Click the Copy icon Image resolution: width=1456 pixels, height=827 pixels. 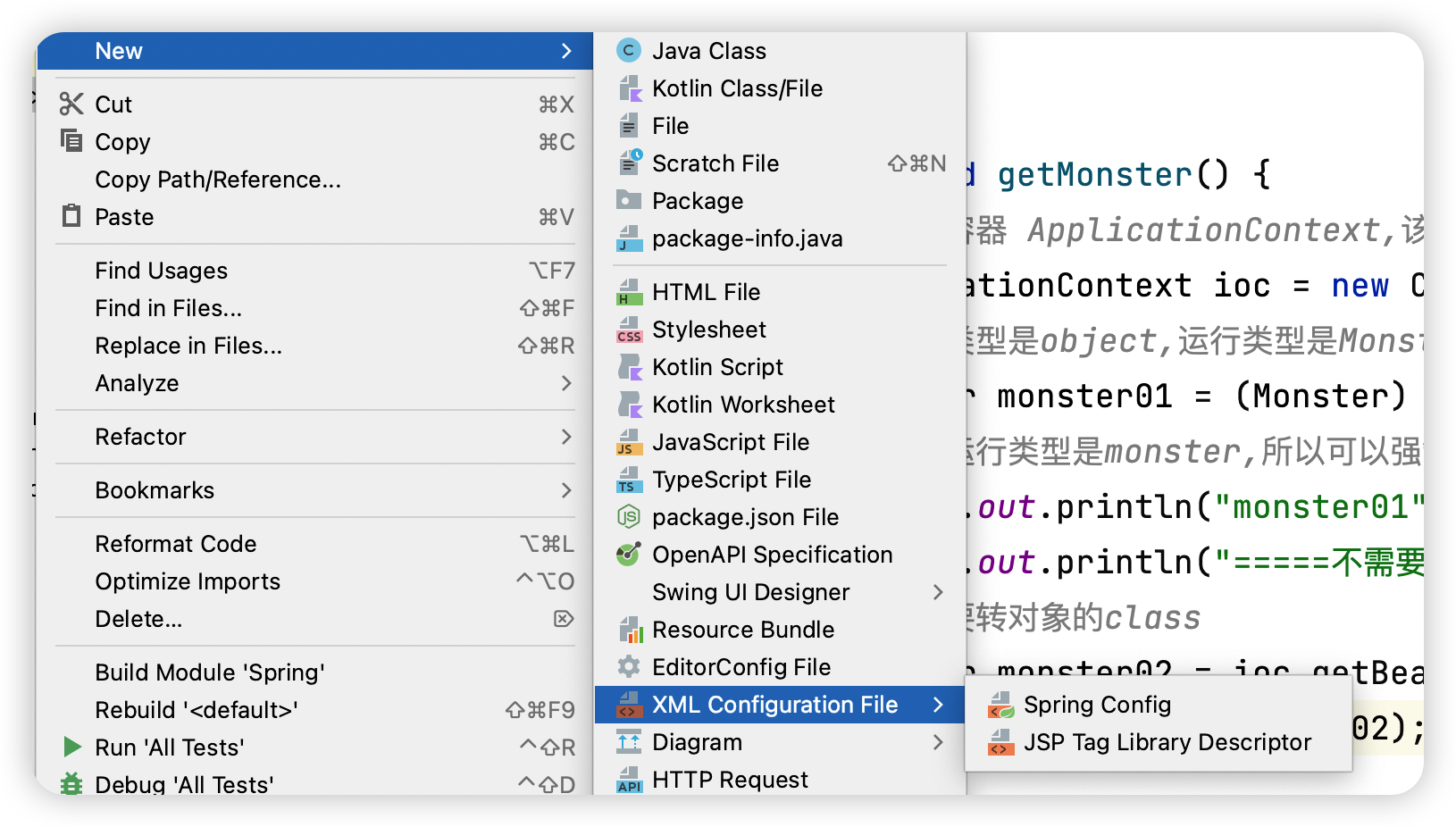71,141
